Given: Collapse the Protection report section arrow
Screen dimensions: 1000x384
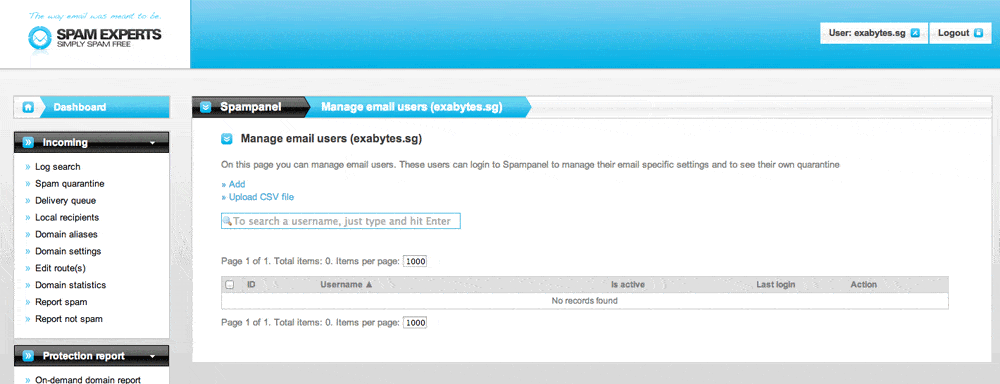Looking at the screenshot, I should tap(152, 356).
